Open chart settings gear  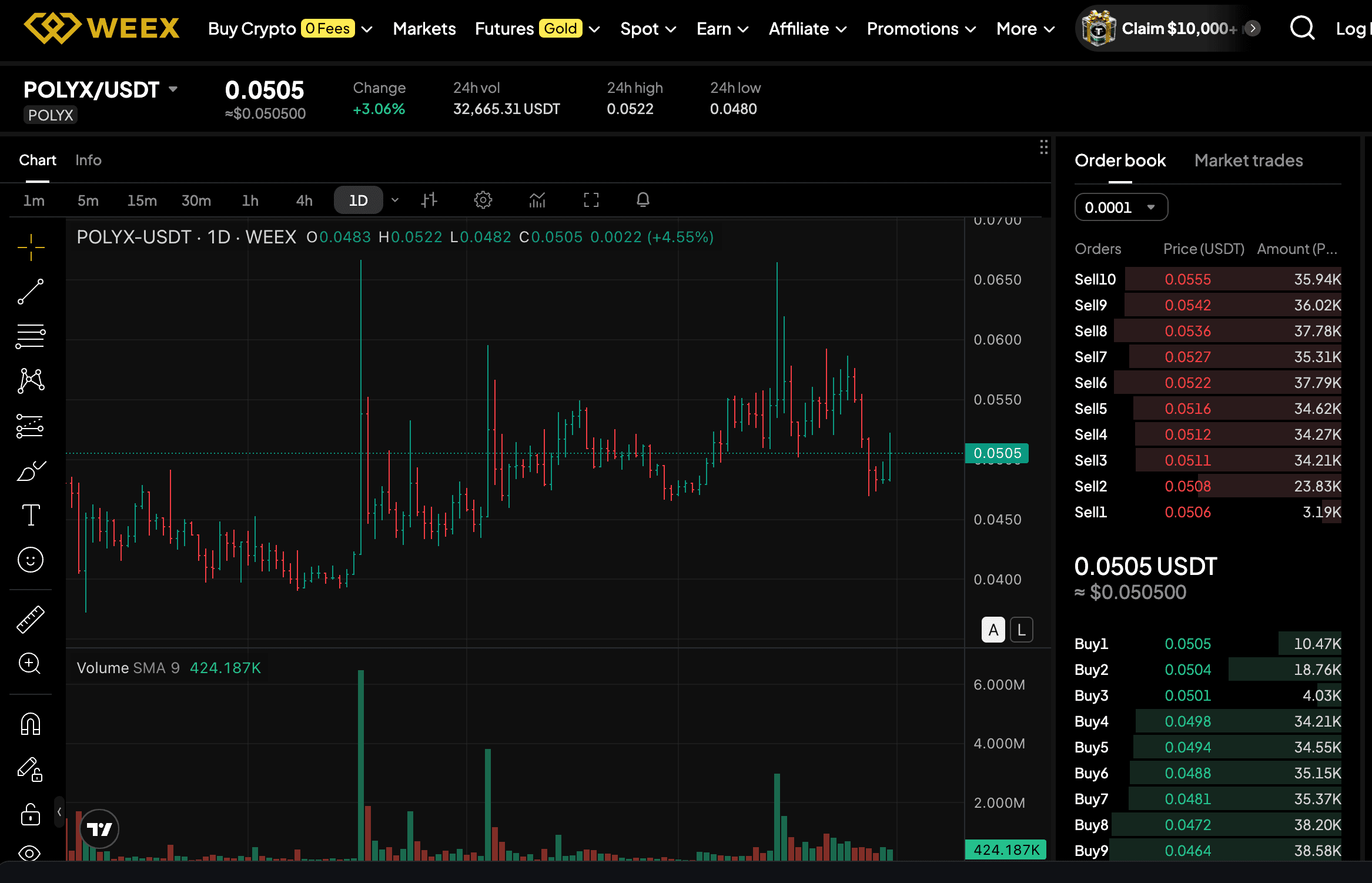(x=483, y=200)
